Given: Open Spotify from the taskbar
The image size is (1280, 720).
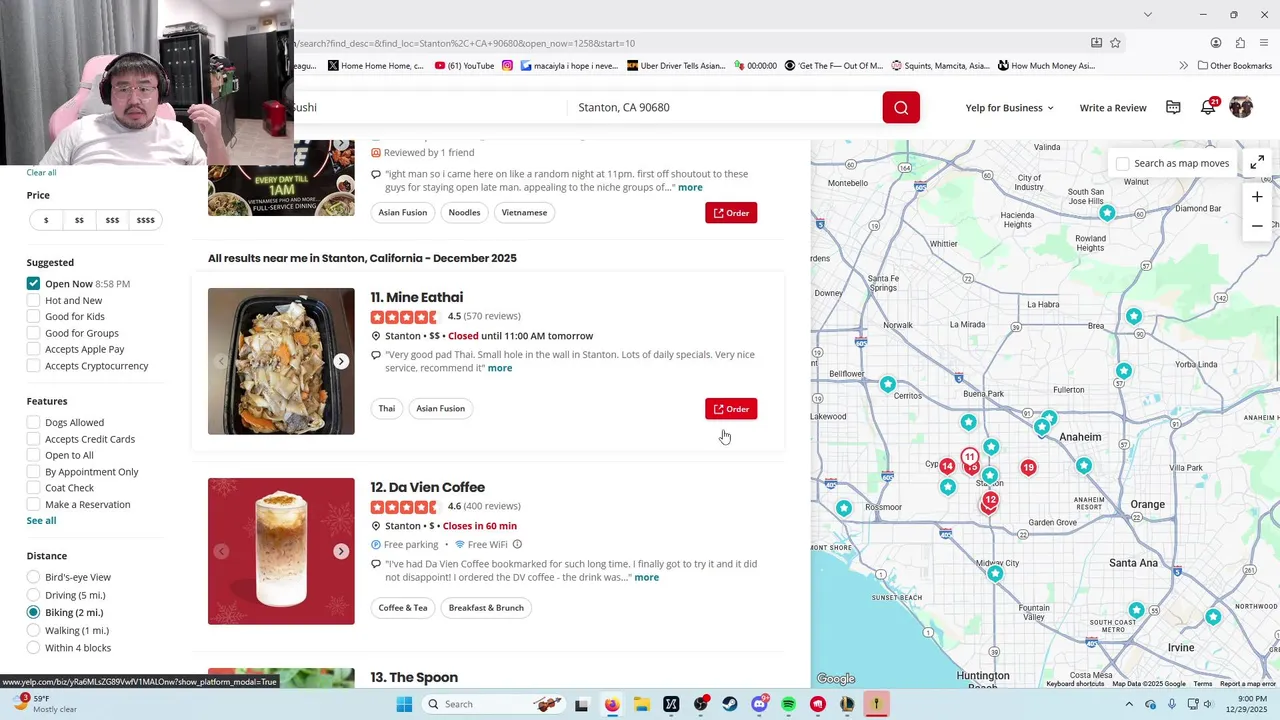Looking at the screenshot, I should pyautogui.click(x=789, y=704).
